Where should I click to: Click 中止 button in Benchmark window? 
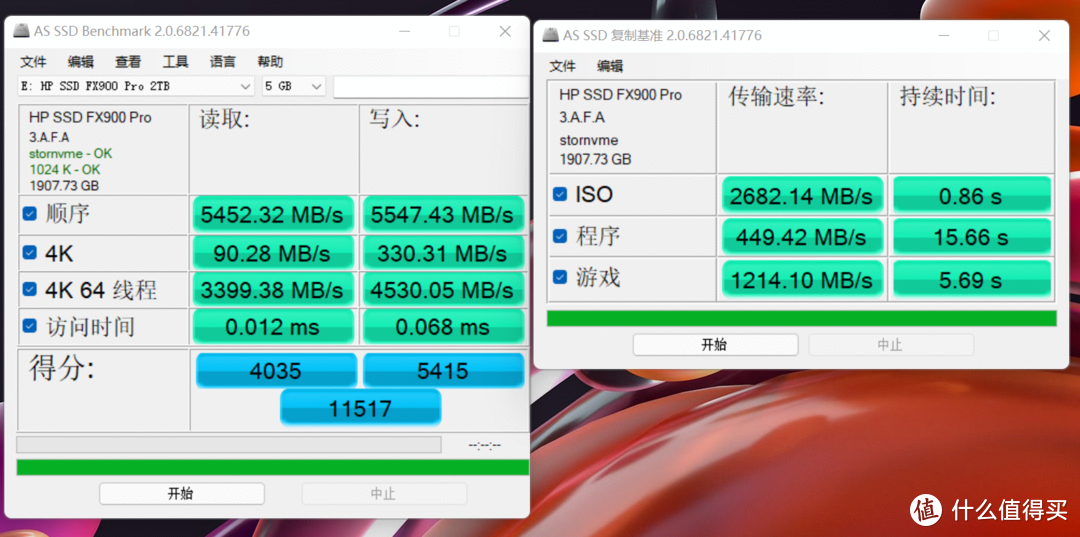(x=384, y=494)
